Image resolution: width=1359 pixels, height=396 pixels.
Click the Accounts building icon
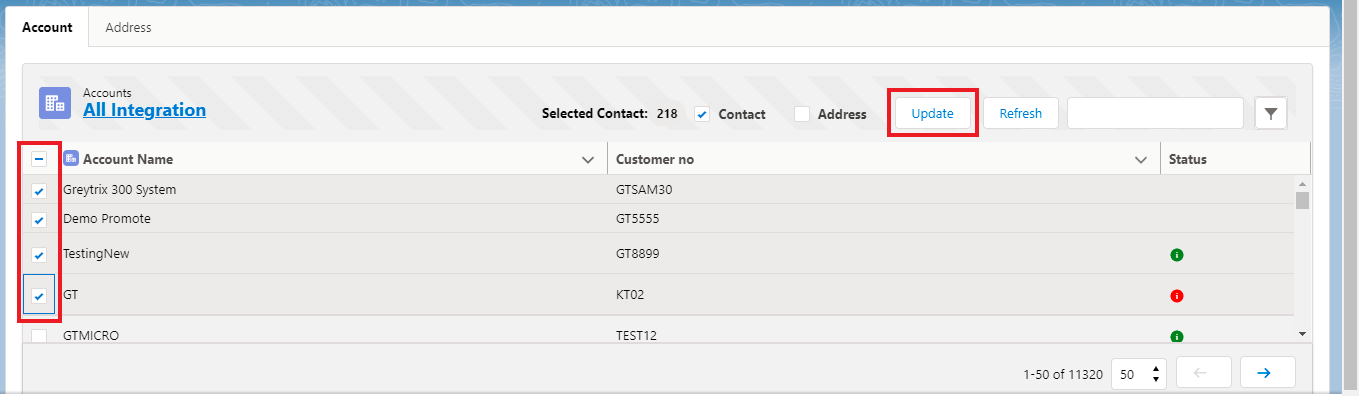[55, 102]
